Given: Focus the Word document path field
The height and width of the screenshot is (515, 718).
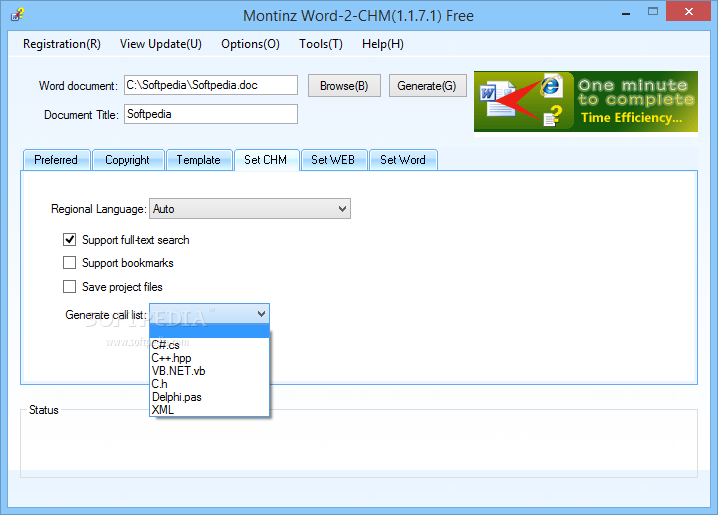Looking at the screenshot, I should click(211, 85).
